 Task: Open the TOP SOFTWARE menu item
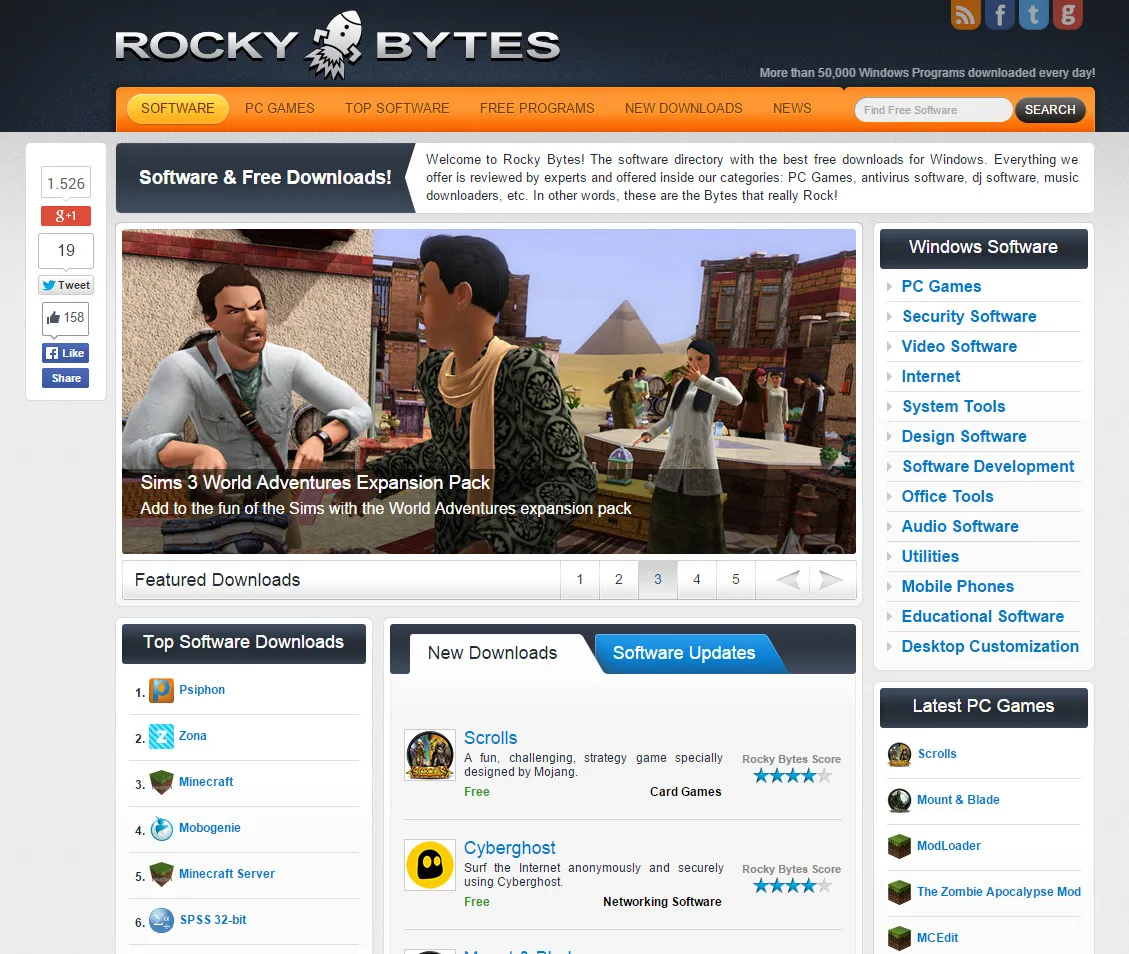pos(397,108)
